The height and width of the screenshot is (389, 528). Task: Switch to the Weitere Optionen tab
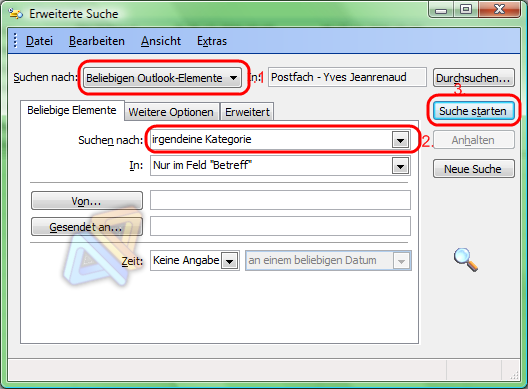(x=171, y=112)
